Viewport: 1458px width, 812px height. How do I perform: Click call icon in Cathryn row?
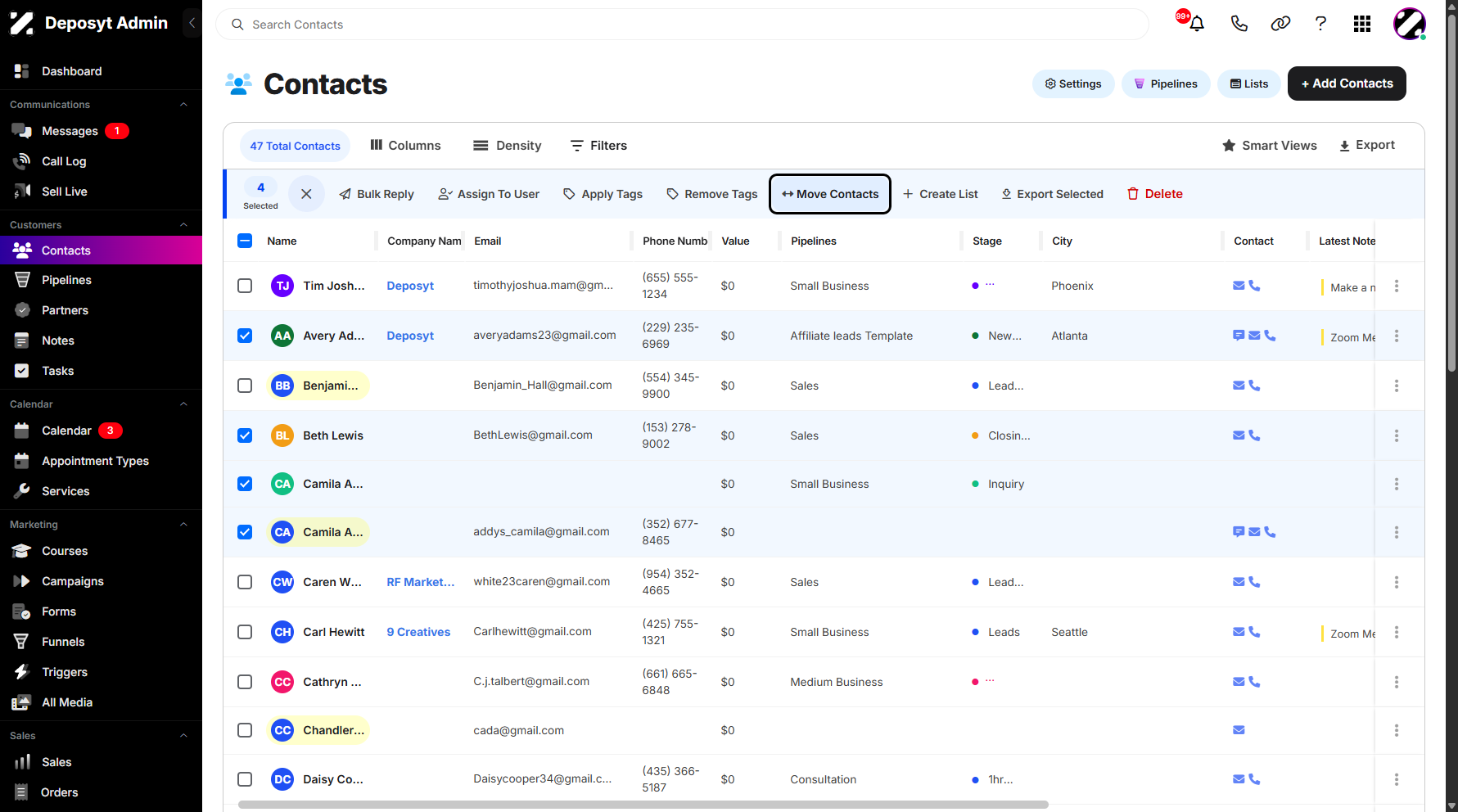1254,682
